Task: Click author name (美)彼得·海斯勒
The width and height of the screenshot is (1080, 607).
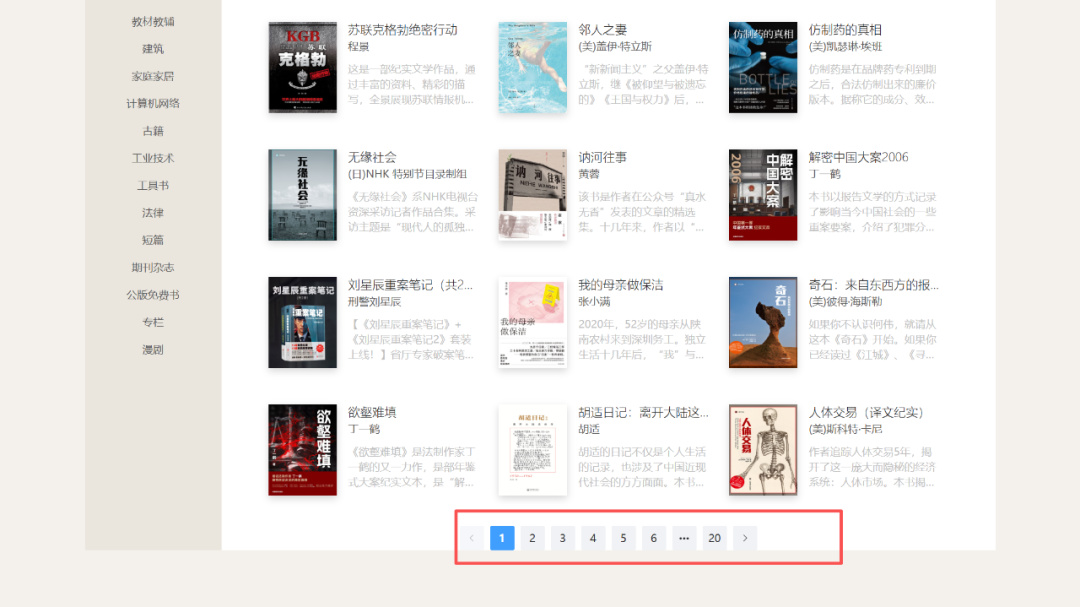Action: click(x=845, y=301)
